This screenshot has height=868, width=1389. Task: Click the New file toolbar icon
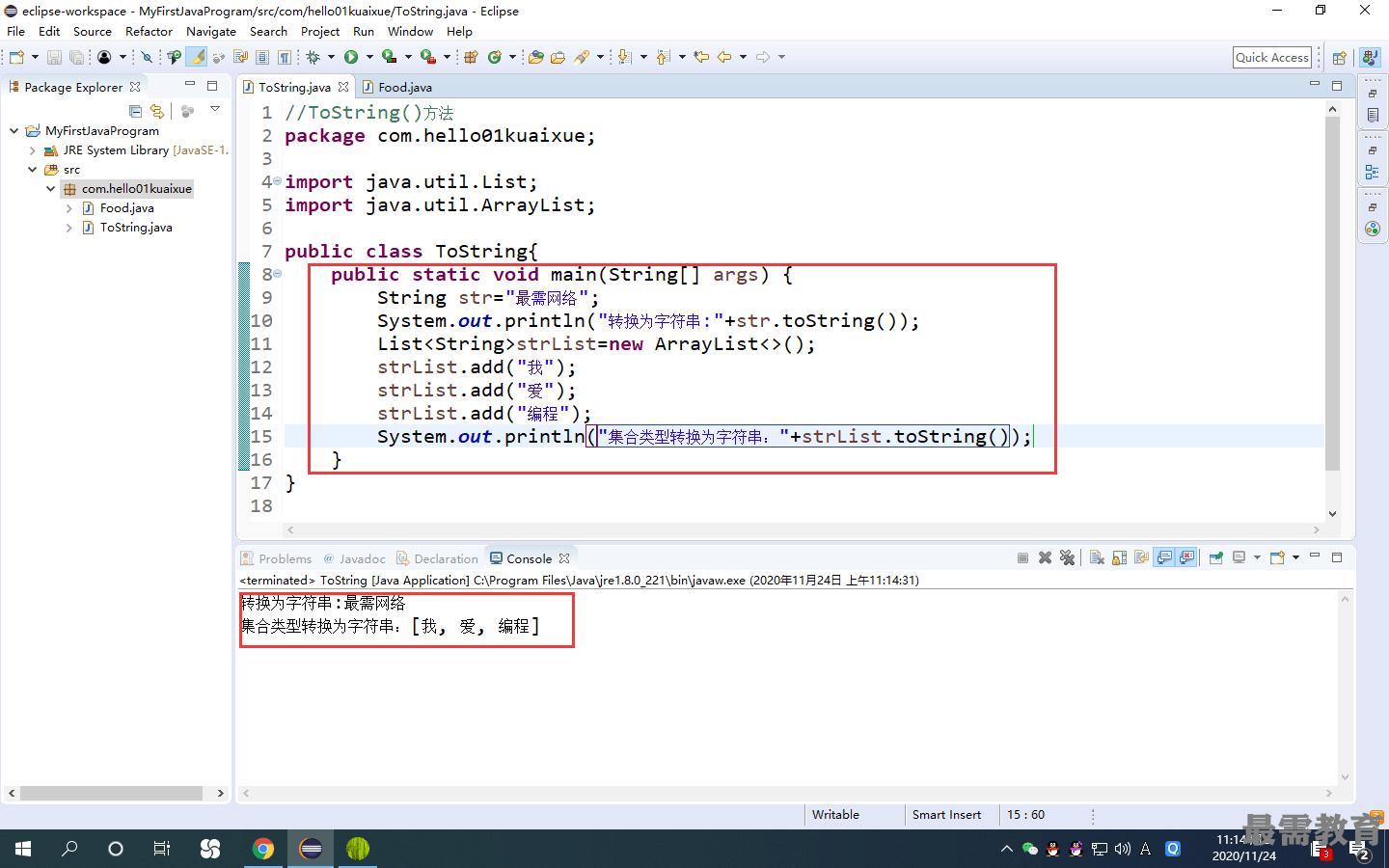pos(16,57)
